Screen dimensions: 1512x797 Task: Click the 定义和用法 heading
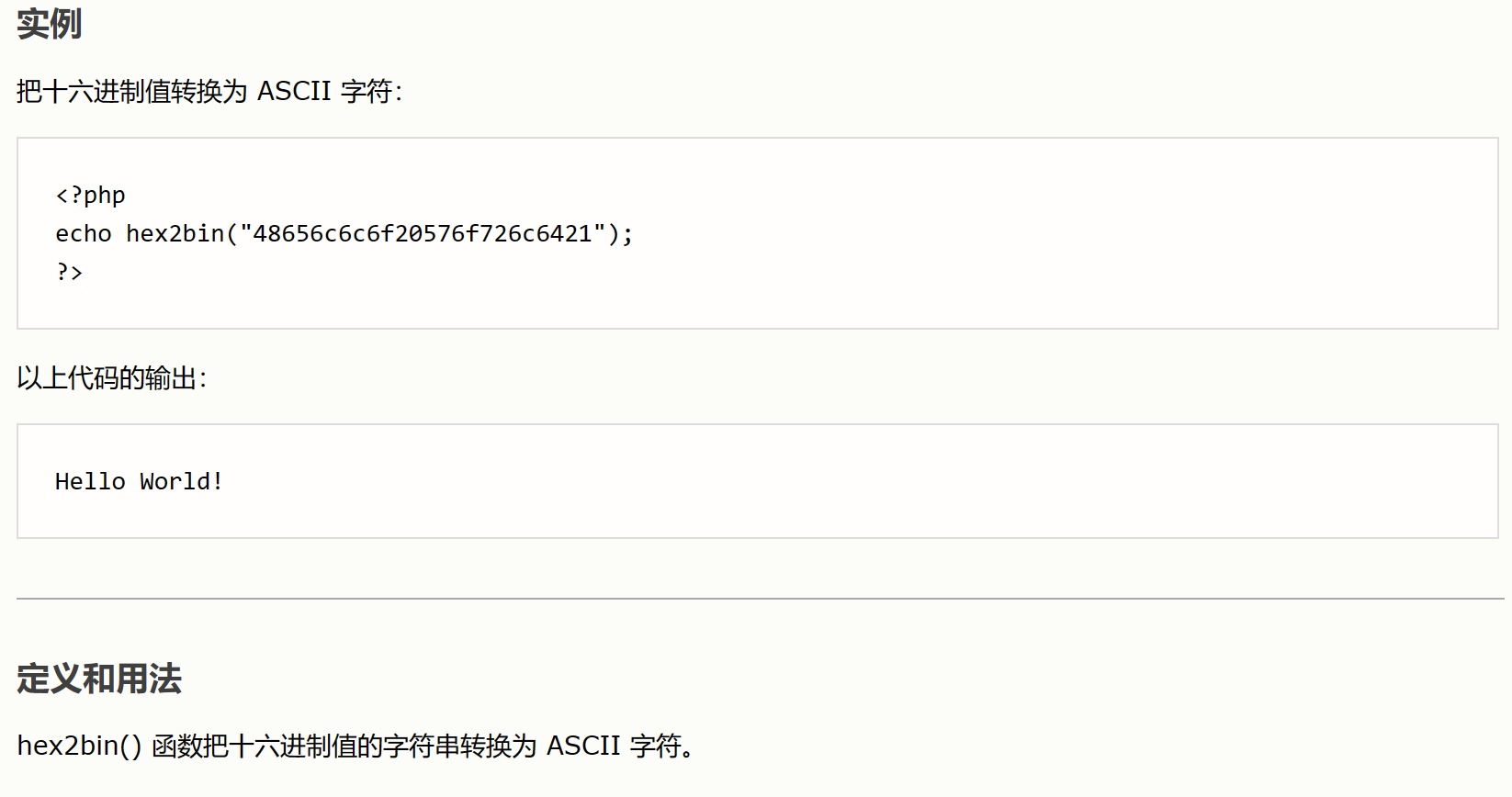[99, 679]
